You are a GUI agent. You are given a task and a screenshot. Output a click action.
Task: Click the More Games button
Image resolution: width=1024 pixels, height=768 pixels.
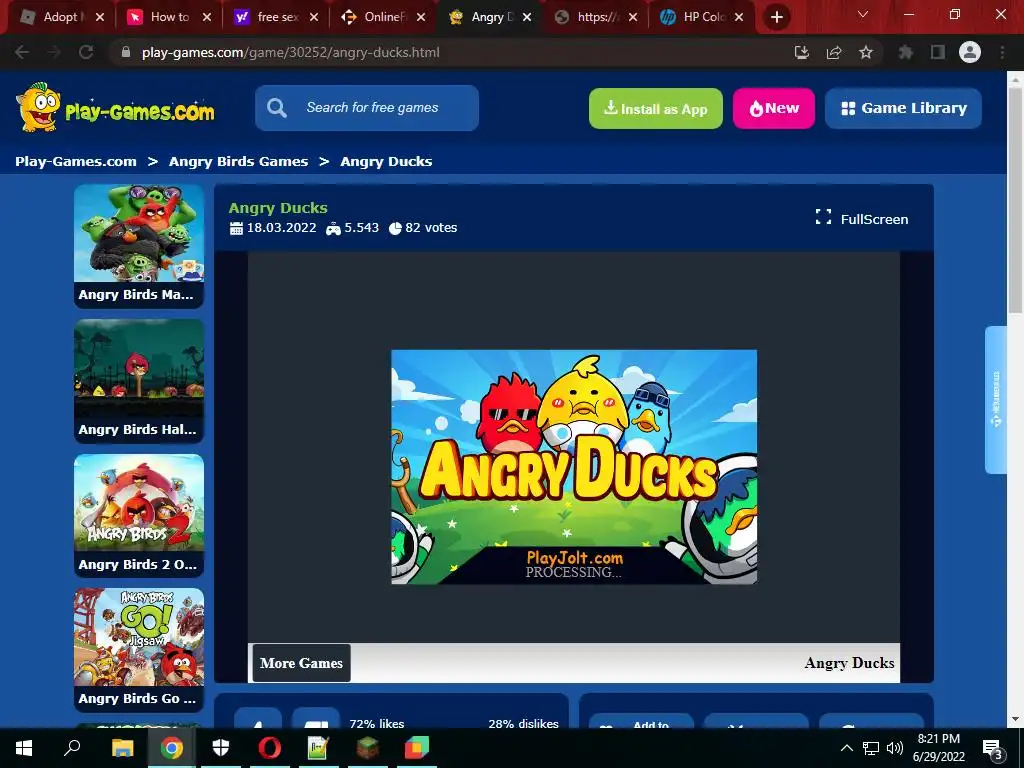point(302,663)
